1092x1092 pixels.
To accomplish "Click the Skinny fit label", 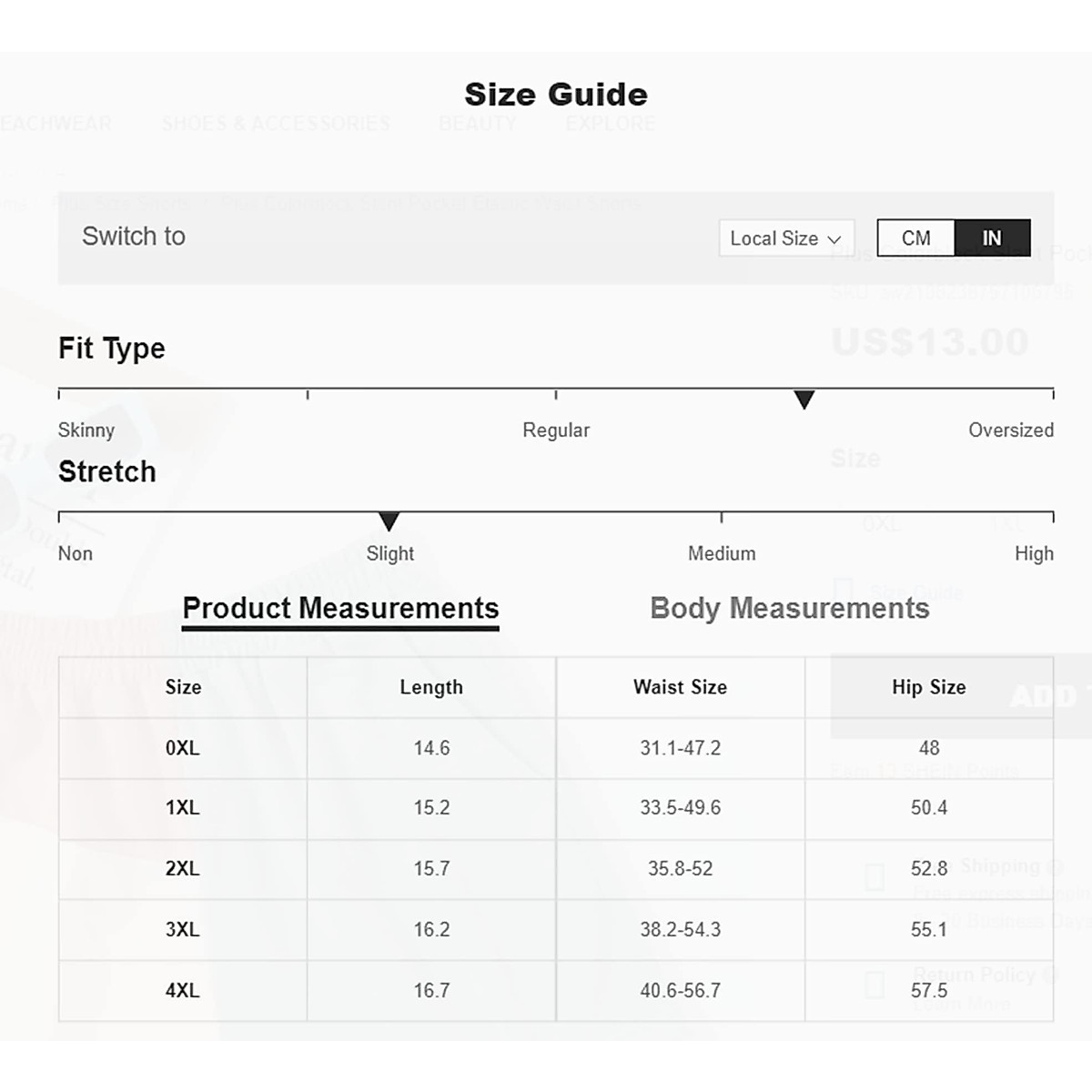I will [x=86, y=430].
